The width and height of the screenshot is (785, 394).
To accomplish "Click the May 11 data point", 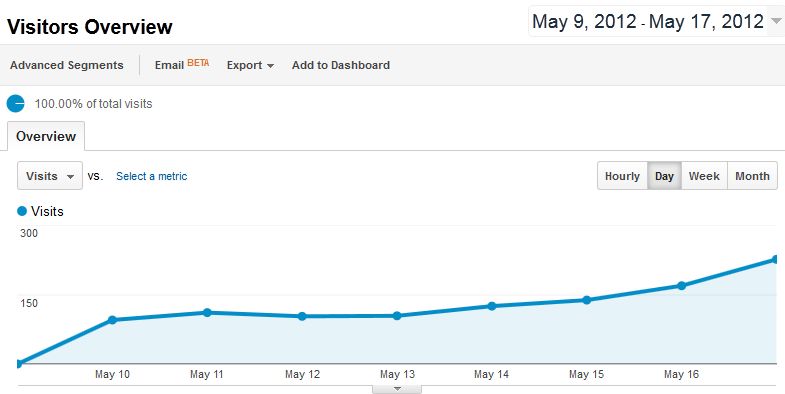I will coord(207,312).
